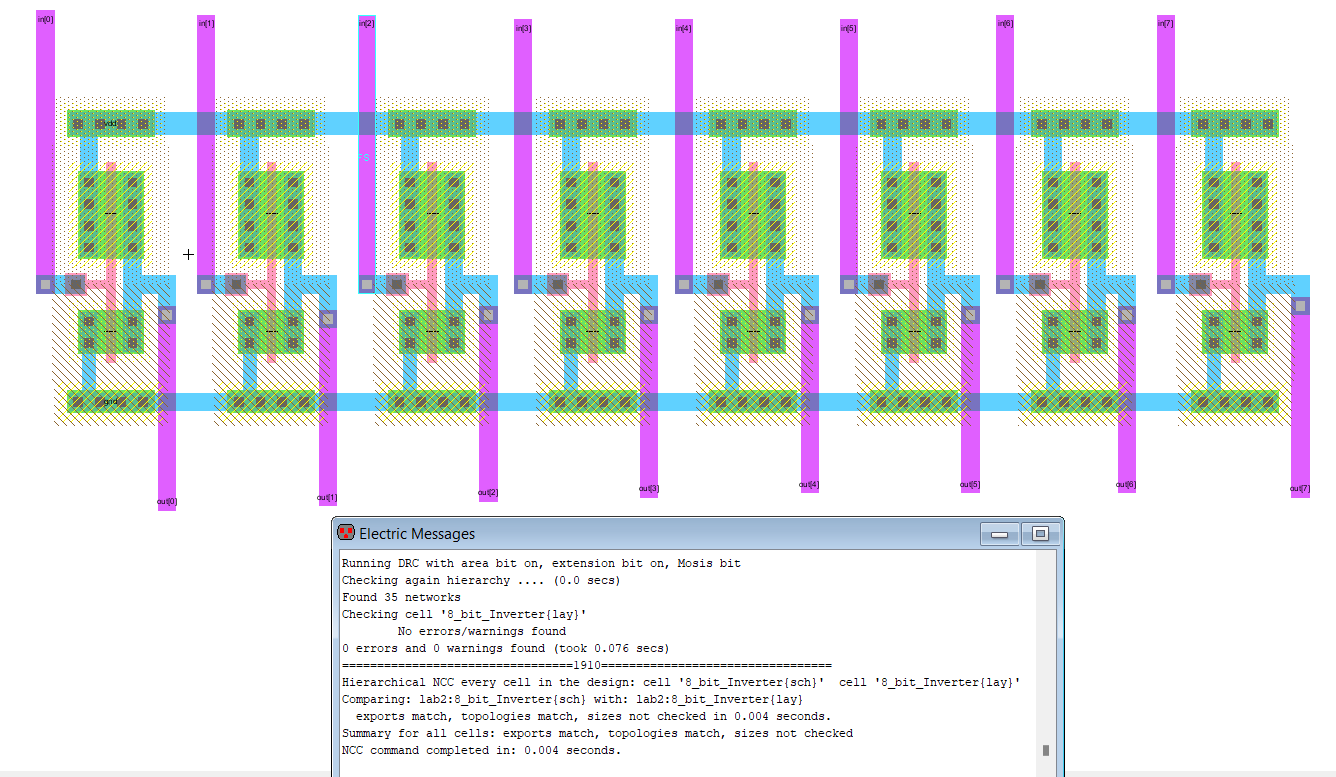The image size is (1336, 777).
Task: Click "Checking cell '8_bit_Inverter{lay}'" line
Action: [x=464, y=614]
